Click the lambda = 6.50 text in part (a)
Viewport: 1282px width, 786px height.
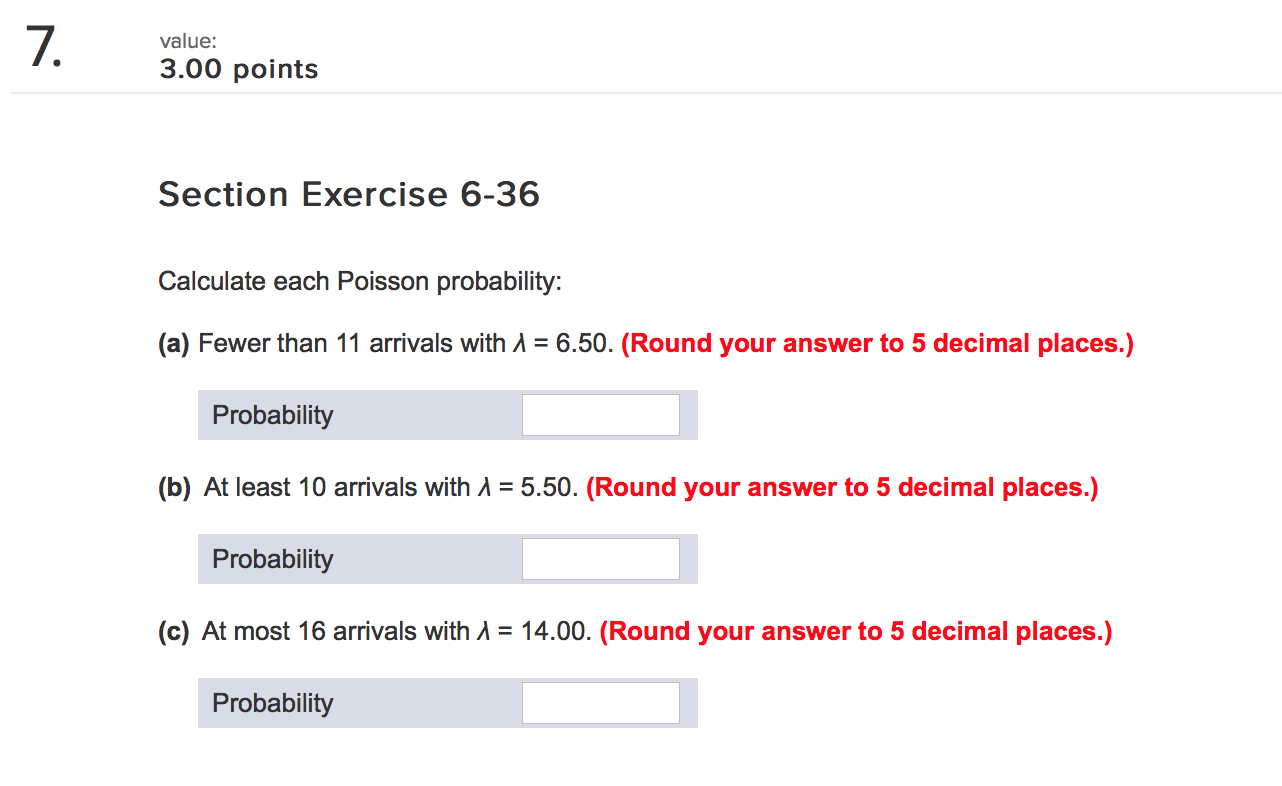[560, 343]
